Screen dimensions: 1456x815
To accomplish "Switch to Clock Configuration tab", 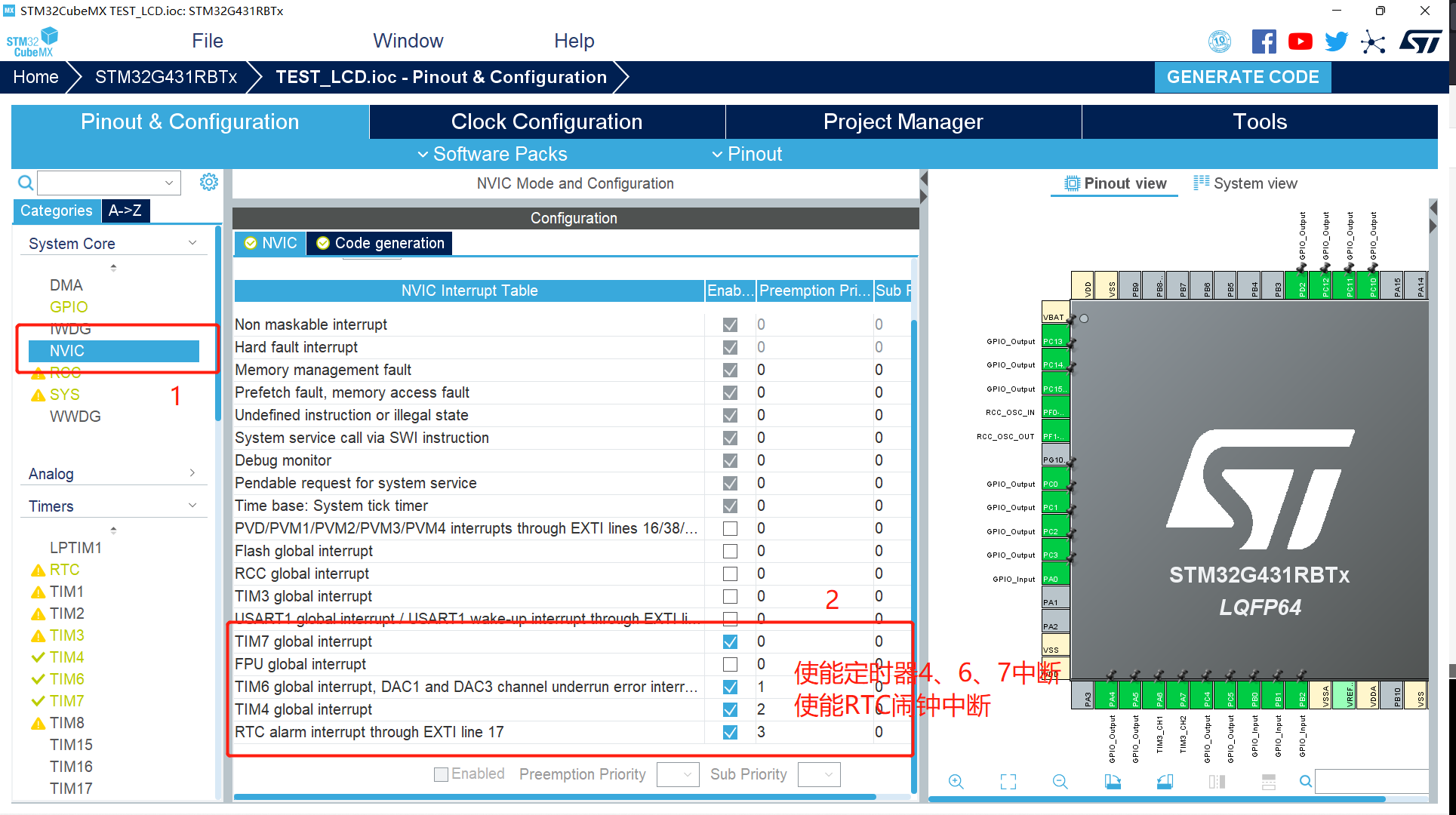I will click(x=546, y=121).
